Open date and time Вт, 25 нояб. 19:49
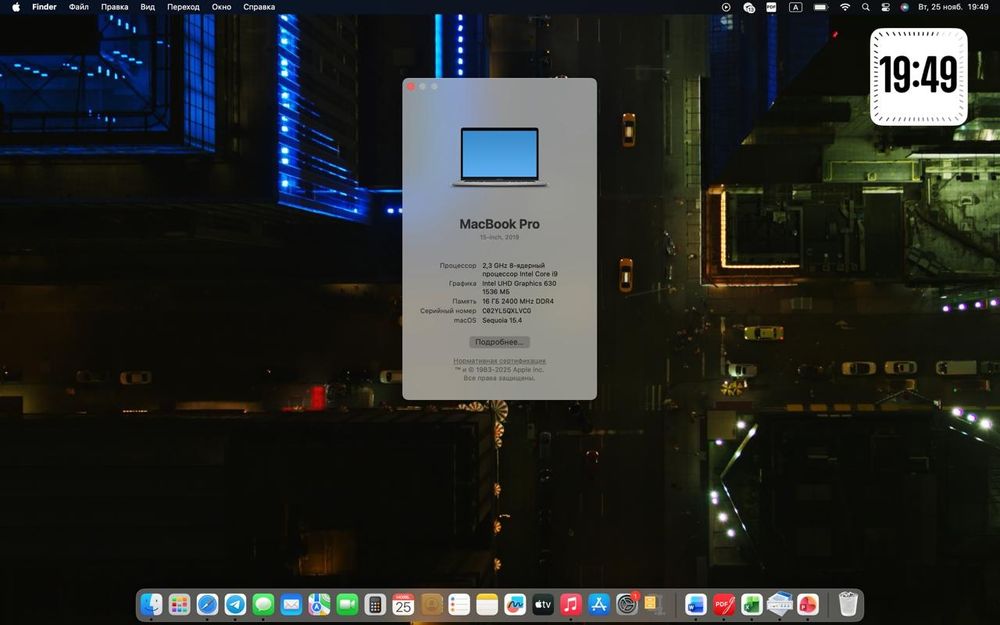The image size is (1000, 625). pos(953,7)
